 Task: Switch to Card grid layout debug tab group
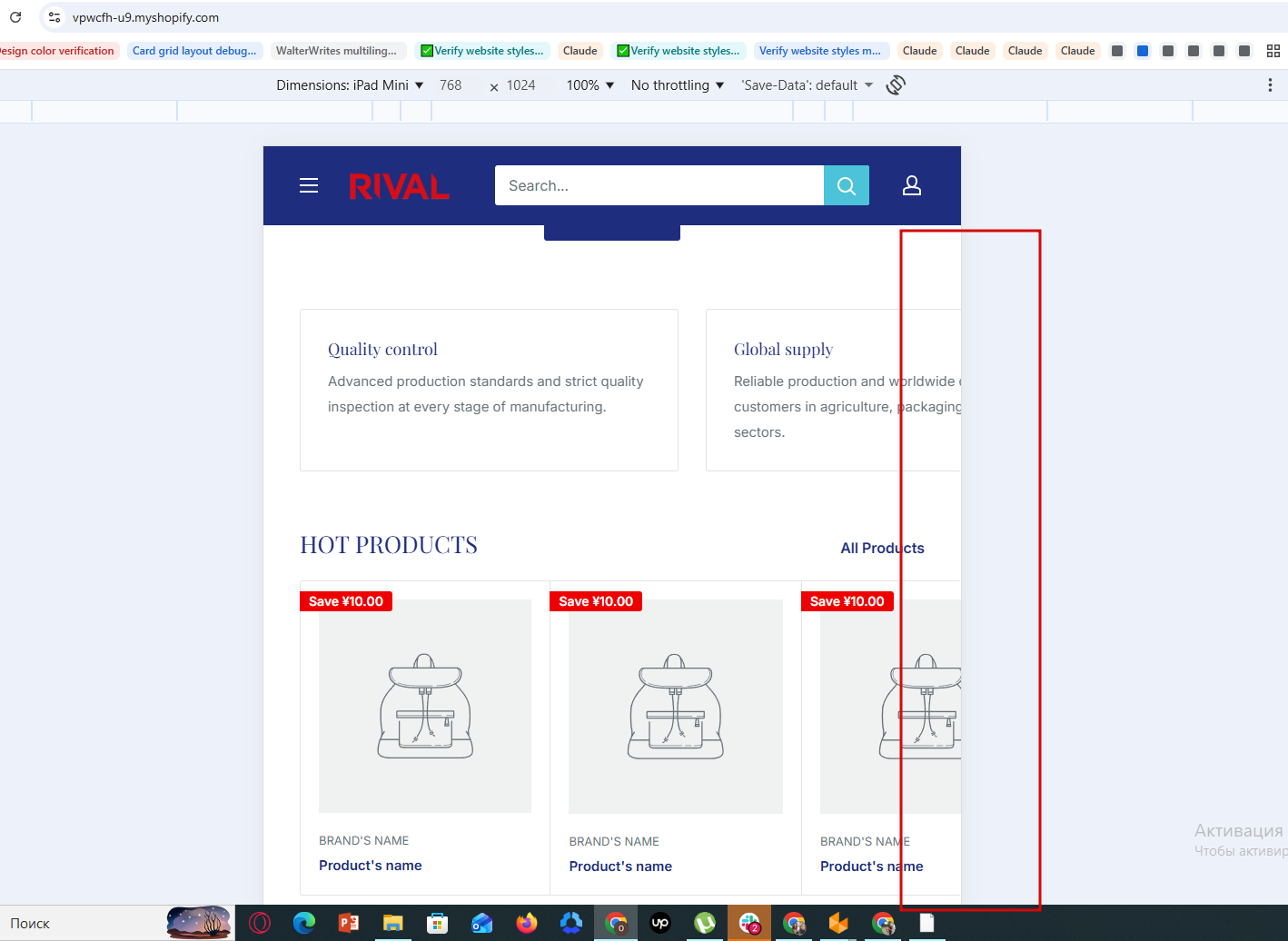(194, 51)
